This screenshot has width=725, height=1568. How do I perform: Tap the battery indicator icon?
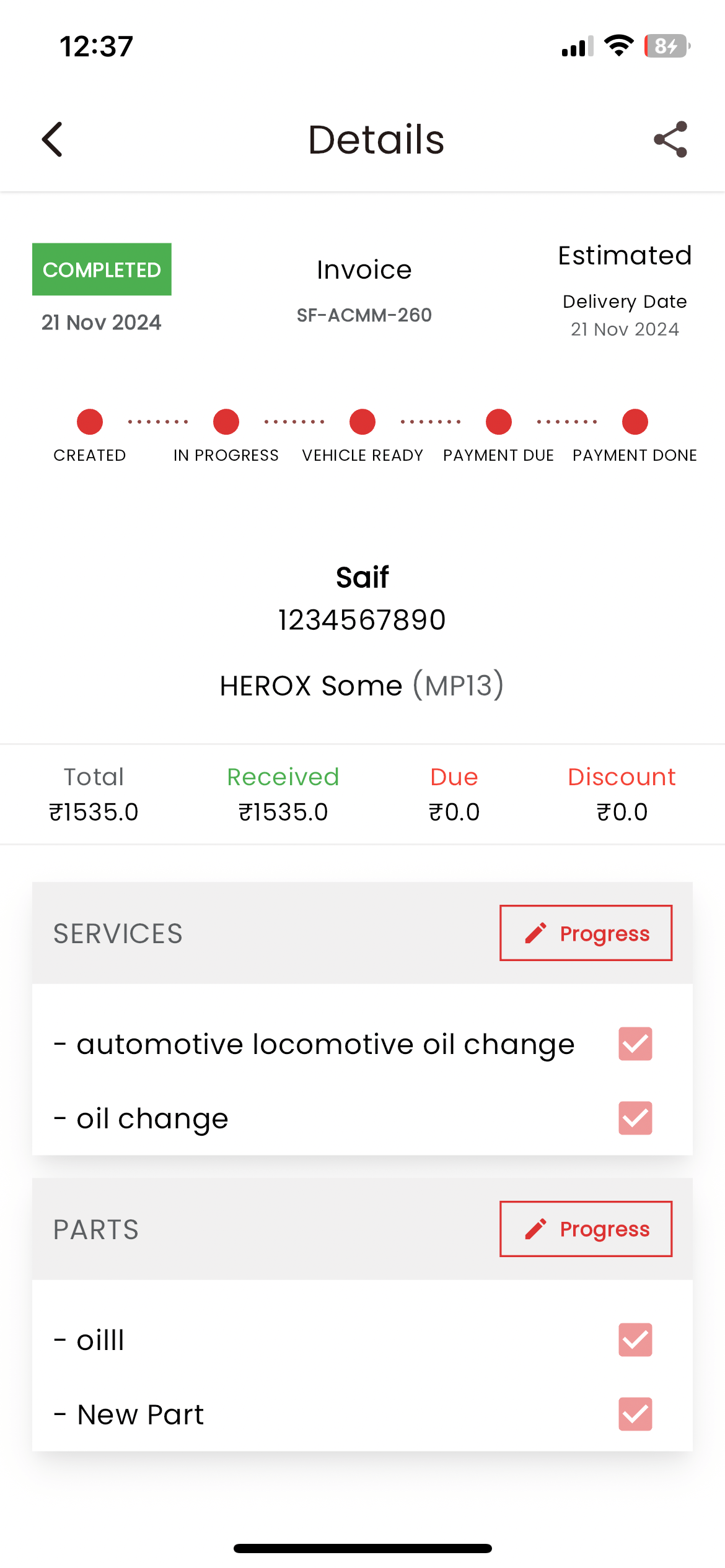(667, 46)
